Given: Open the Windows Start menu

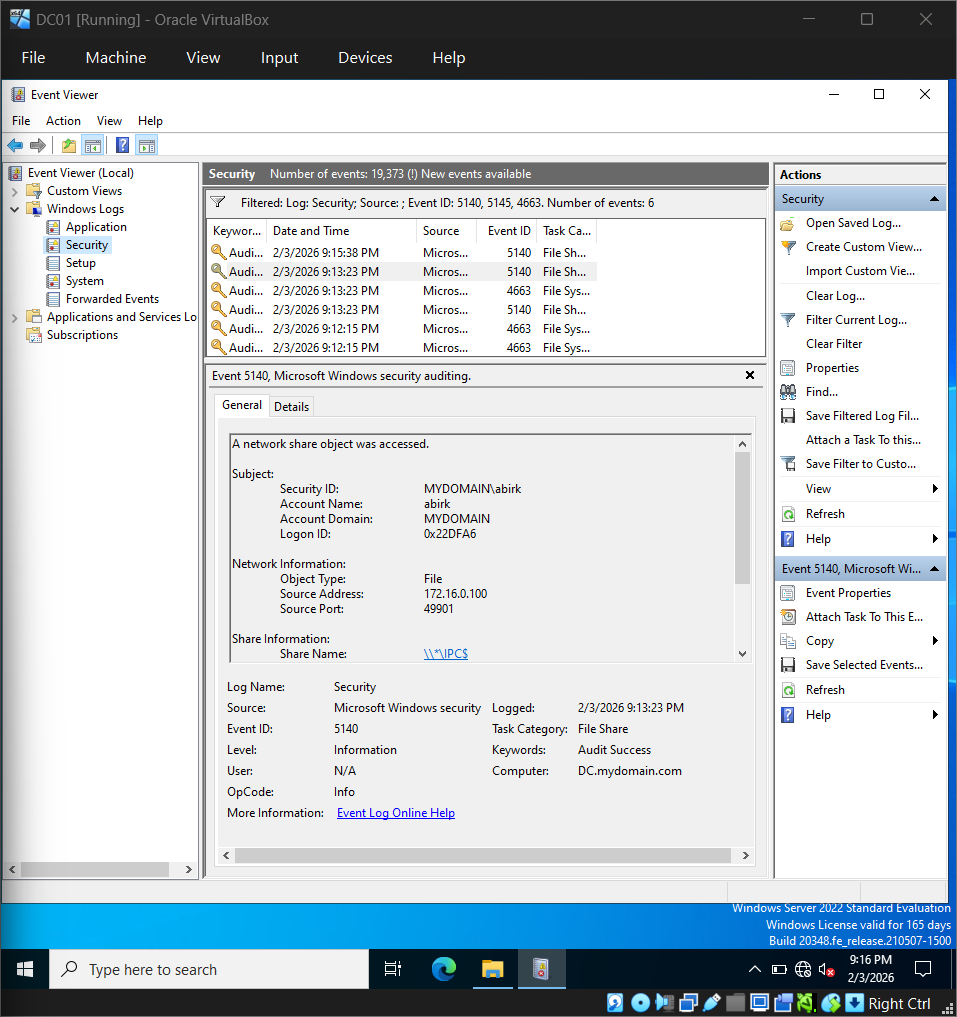Looking at the screenshot, I should [25, 970].
